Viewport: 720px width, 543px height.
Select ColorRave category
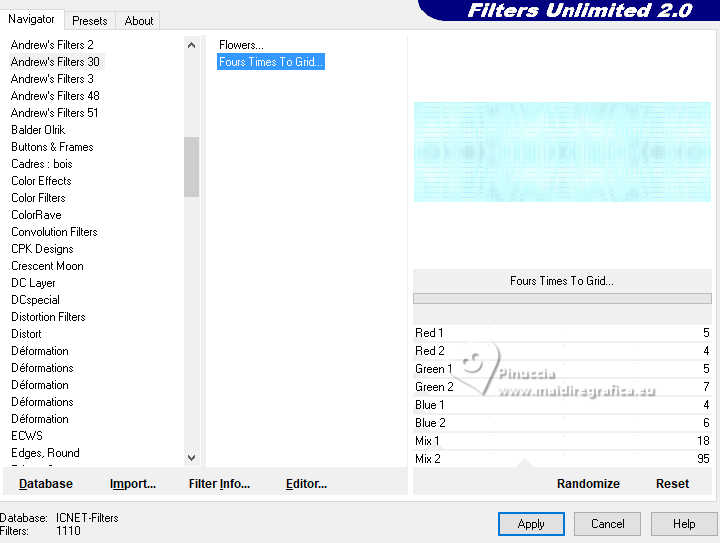coord(36,215)
